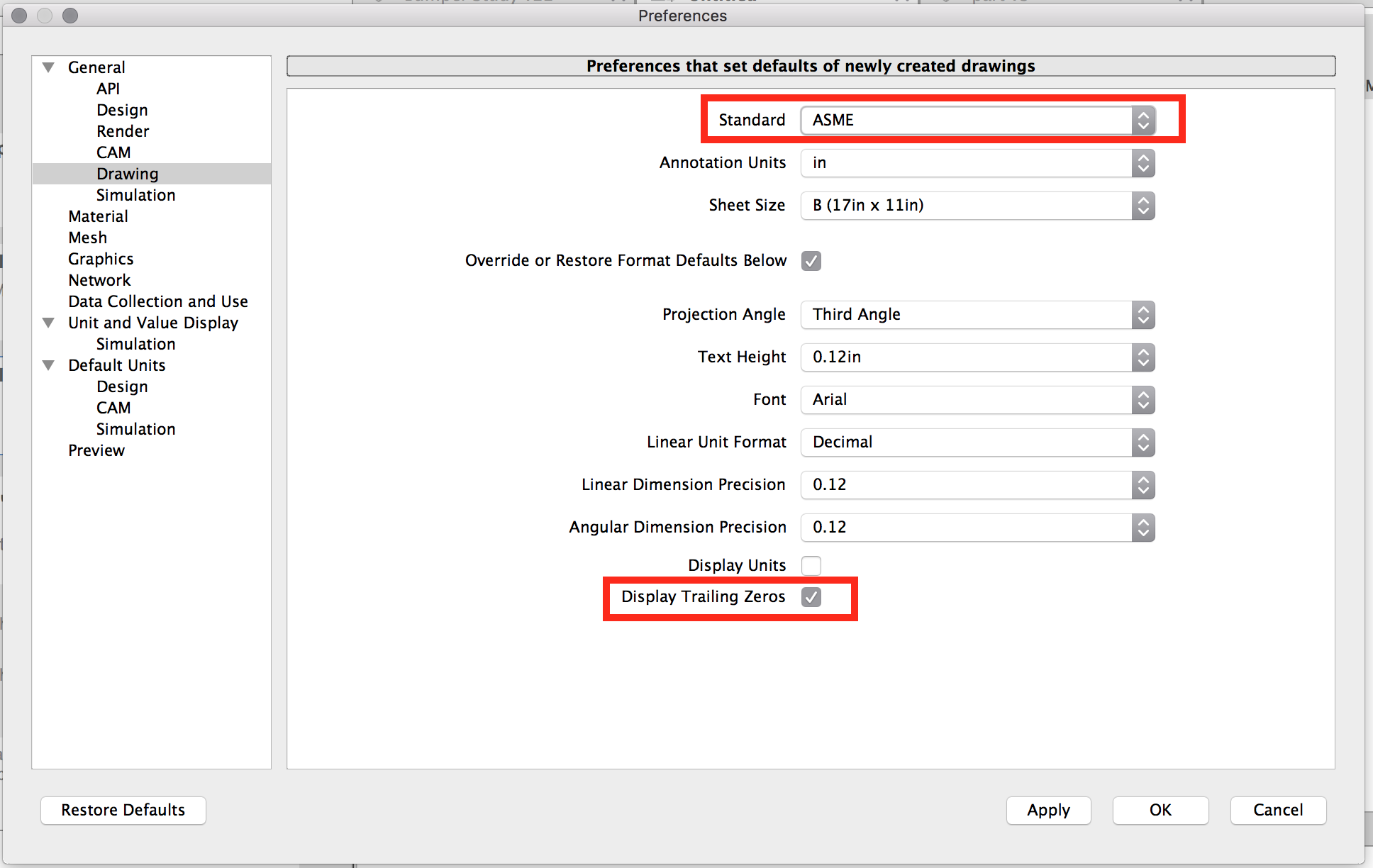The width and height of the screenshot is (1373, 868).
Task: Select Drawing in the preferences tree
Action: [127, 173]
